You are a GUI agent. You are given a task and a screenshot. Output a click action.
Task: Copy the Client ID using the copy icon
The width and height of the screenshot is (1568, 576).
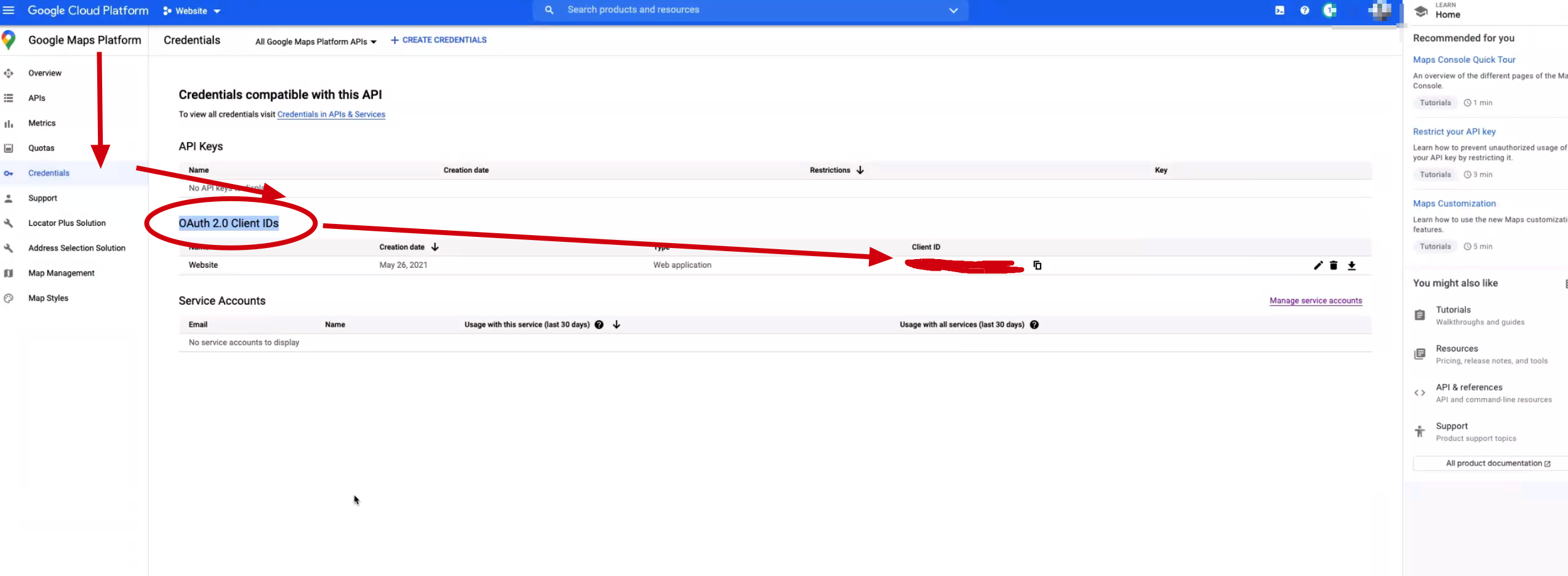tap(1038, 265)
